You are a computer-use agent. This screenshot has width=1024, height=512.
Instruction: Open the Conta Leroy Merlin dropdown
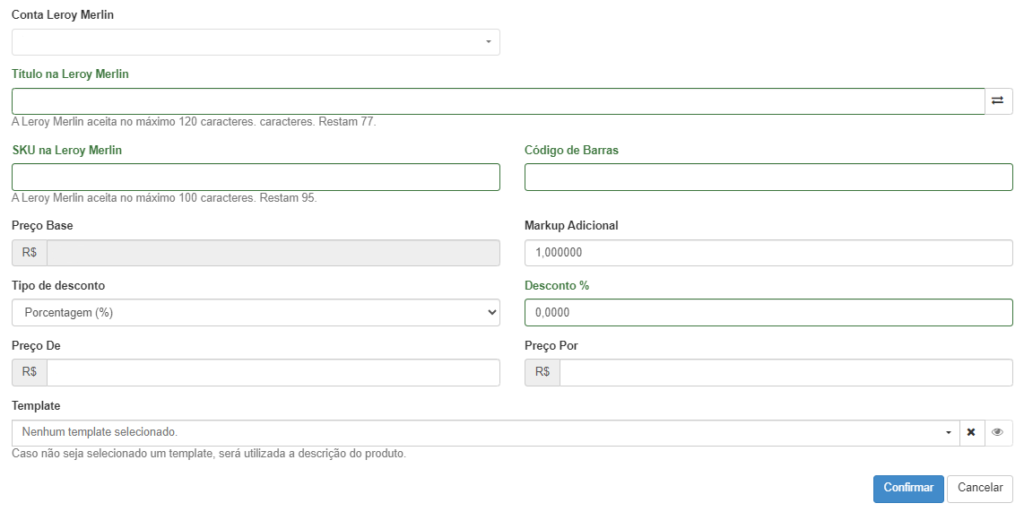coord(256,42)
